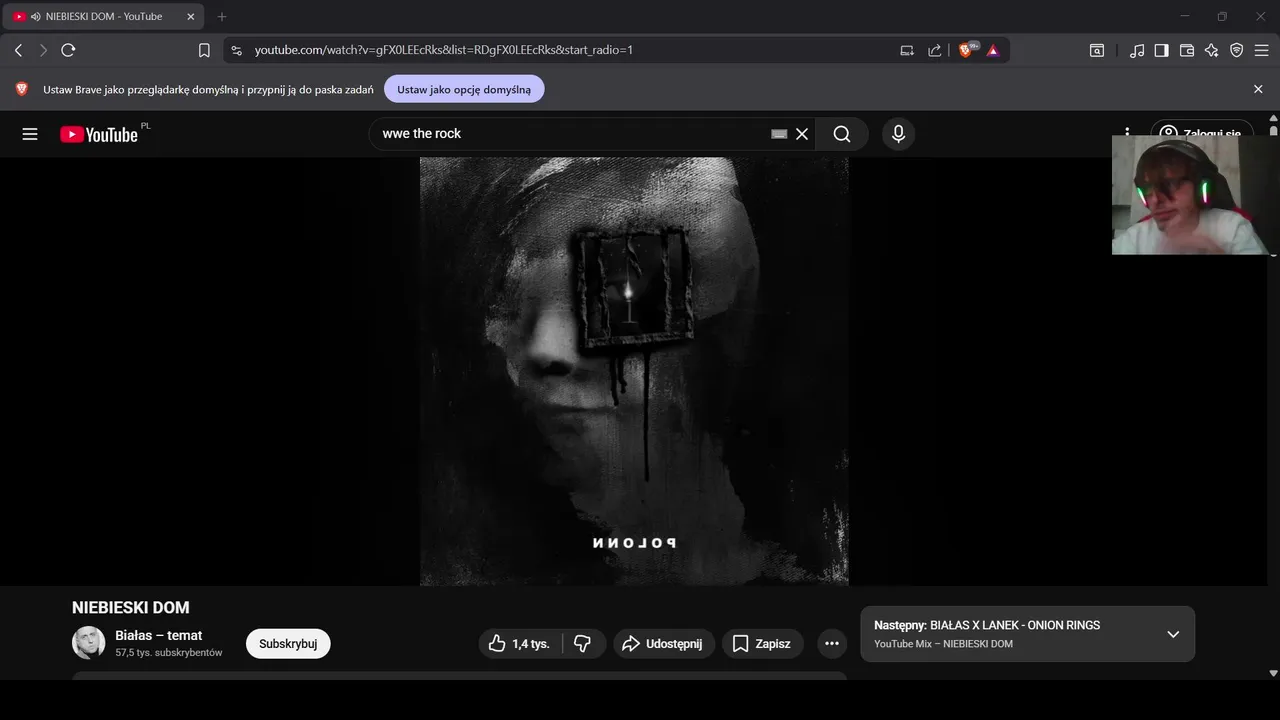Open Brave Wallet icon
This screenshot has width=1280, height=720.
point(1187,50)
